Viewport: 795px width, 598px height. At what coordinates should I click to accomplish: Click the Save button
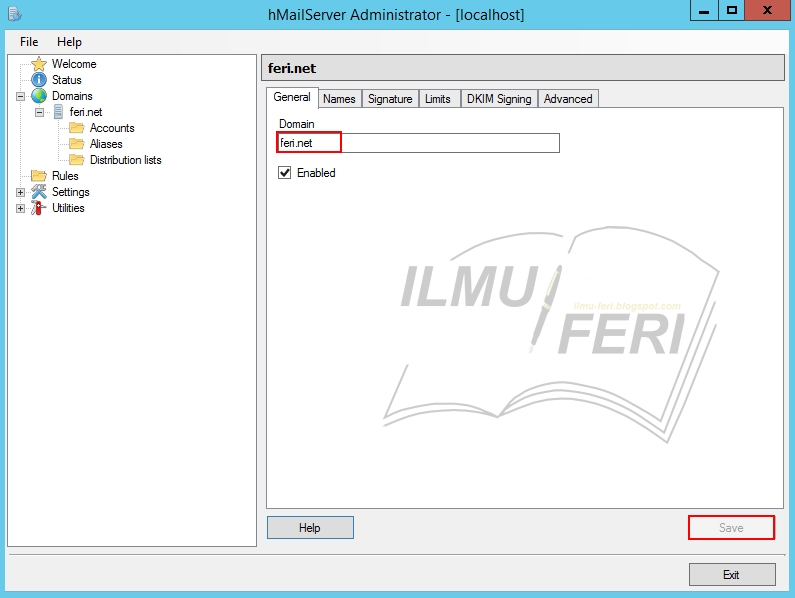[x=731, y=527]
